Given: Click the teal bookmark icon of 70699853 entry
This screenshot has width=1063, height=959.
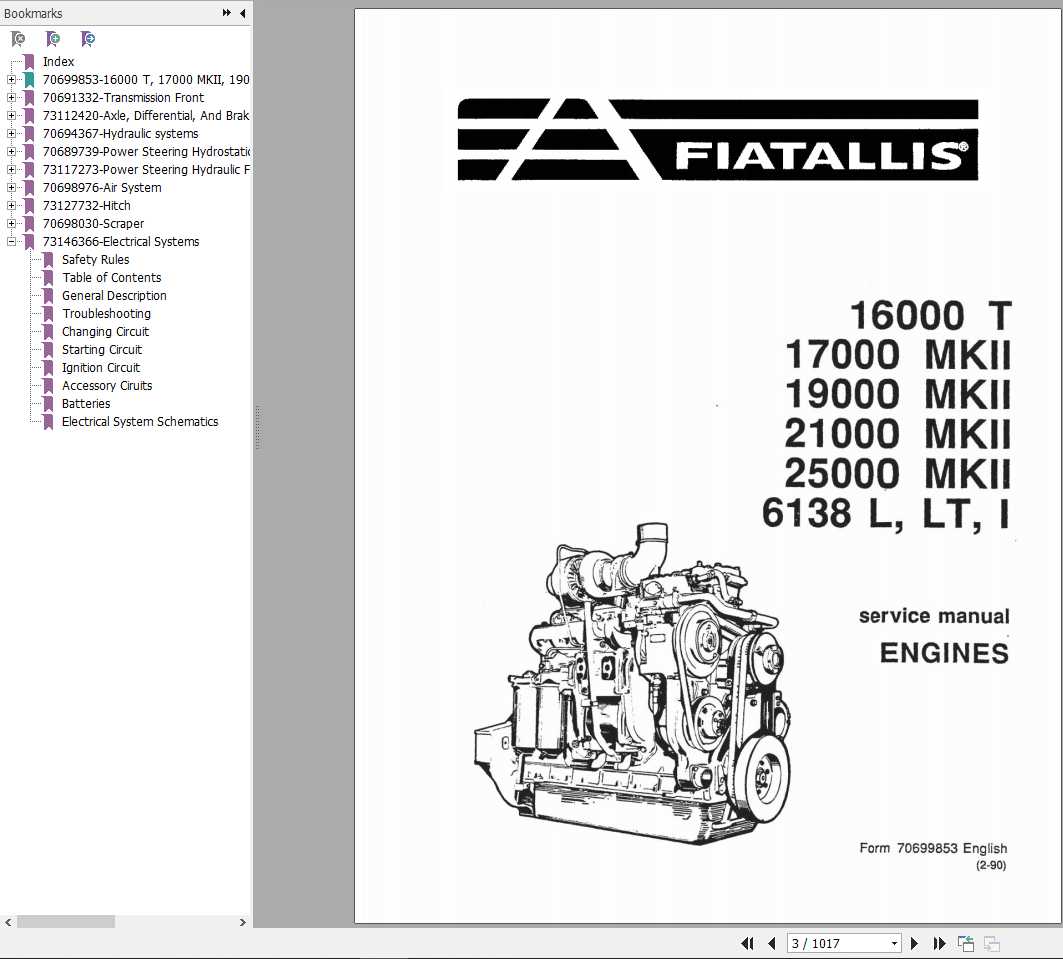Looking at the screenshot, I should 29,80.
